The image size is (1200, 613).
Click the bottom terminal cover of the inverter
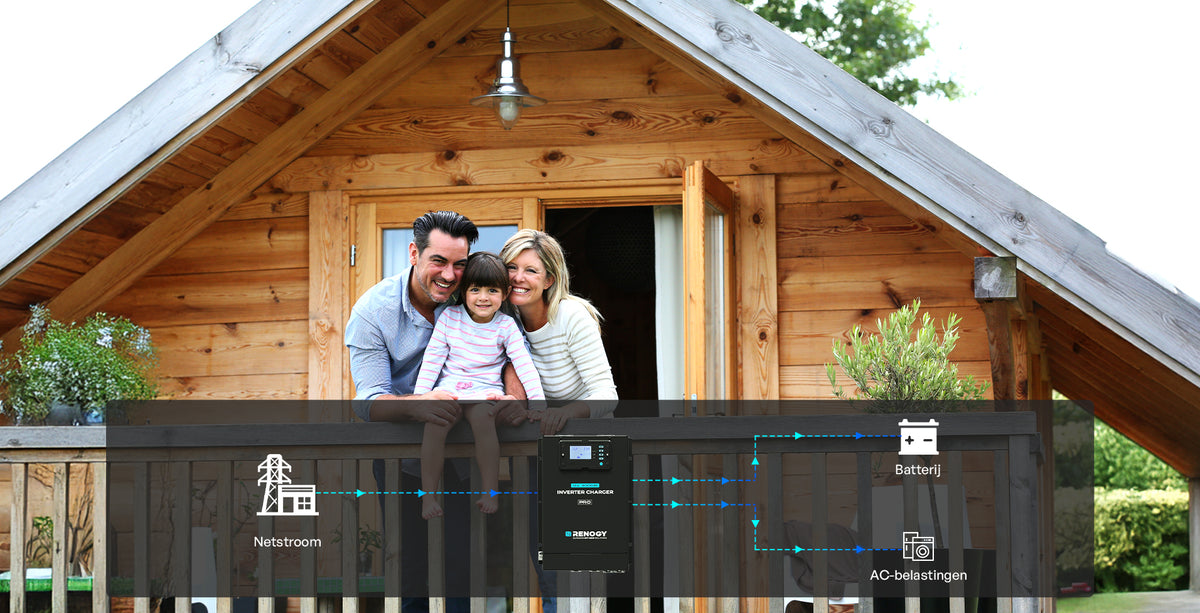(585, 556)
